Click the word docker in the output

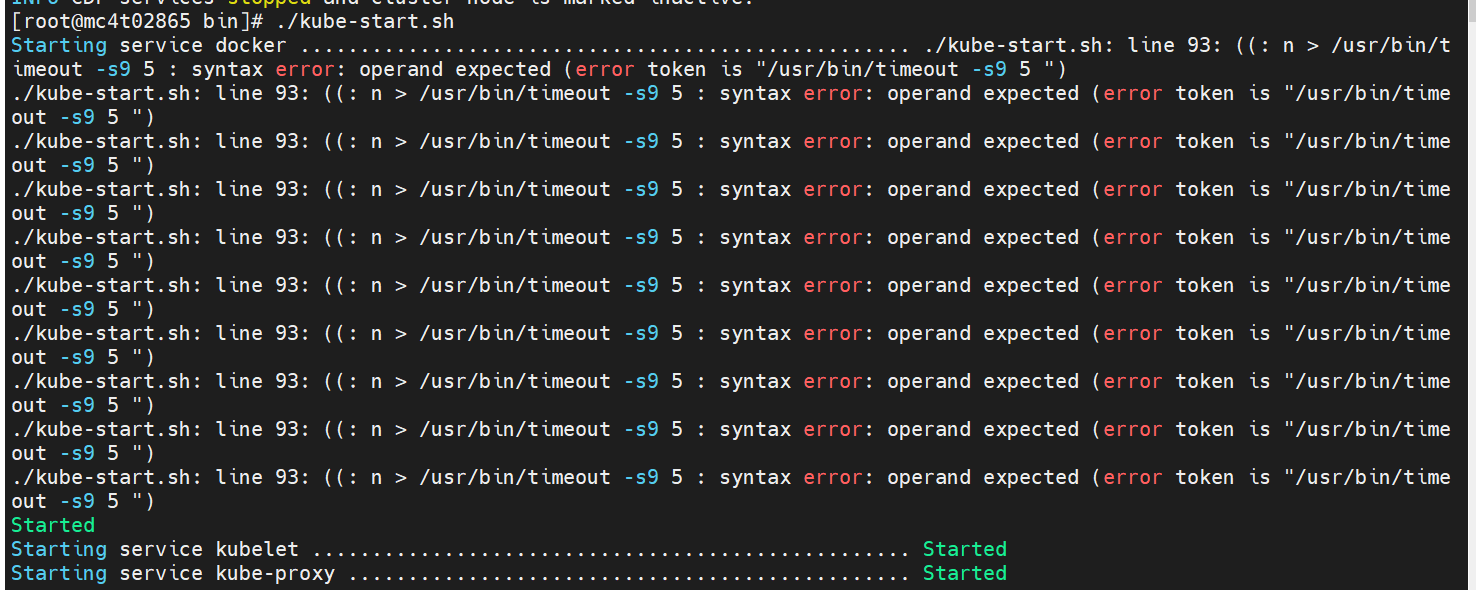pyautogui.click(x=251, y=45)
